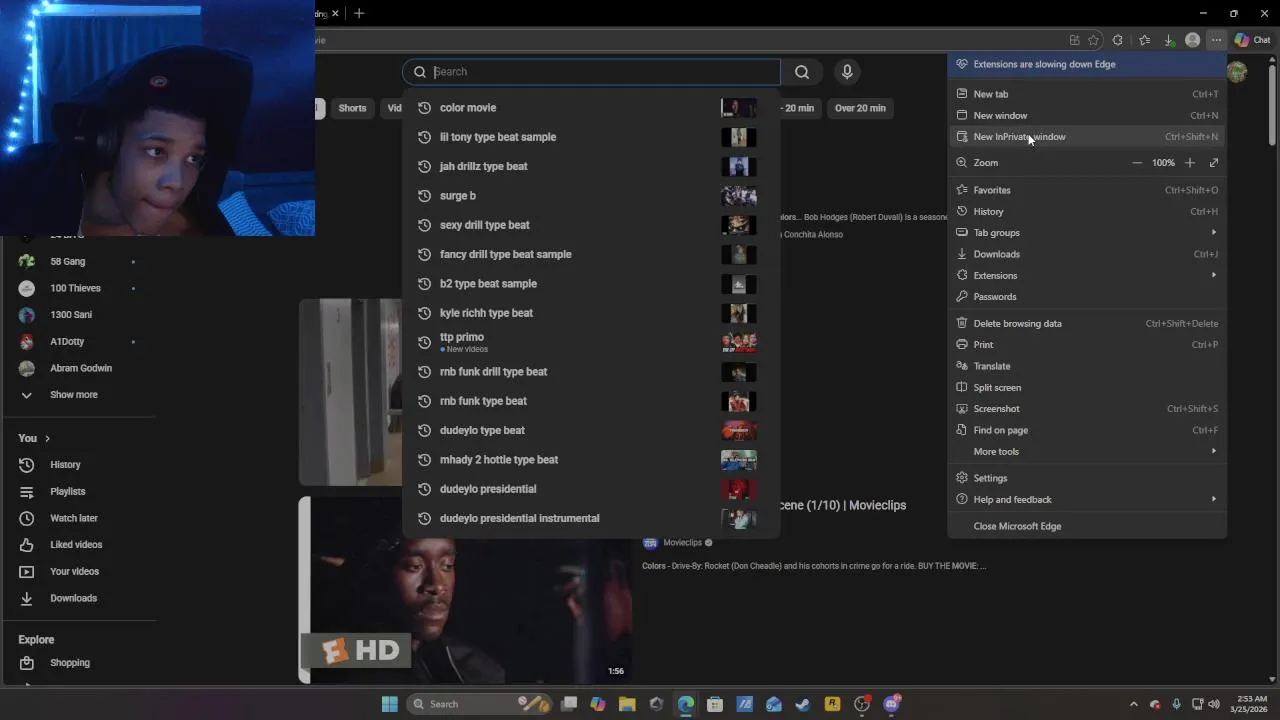Click taskbar Search box
Viewport: 1280px width, 720px height.
pos(478,704)
